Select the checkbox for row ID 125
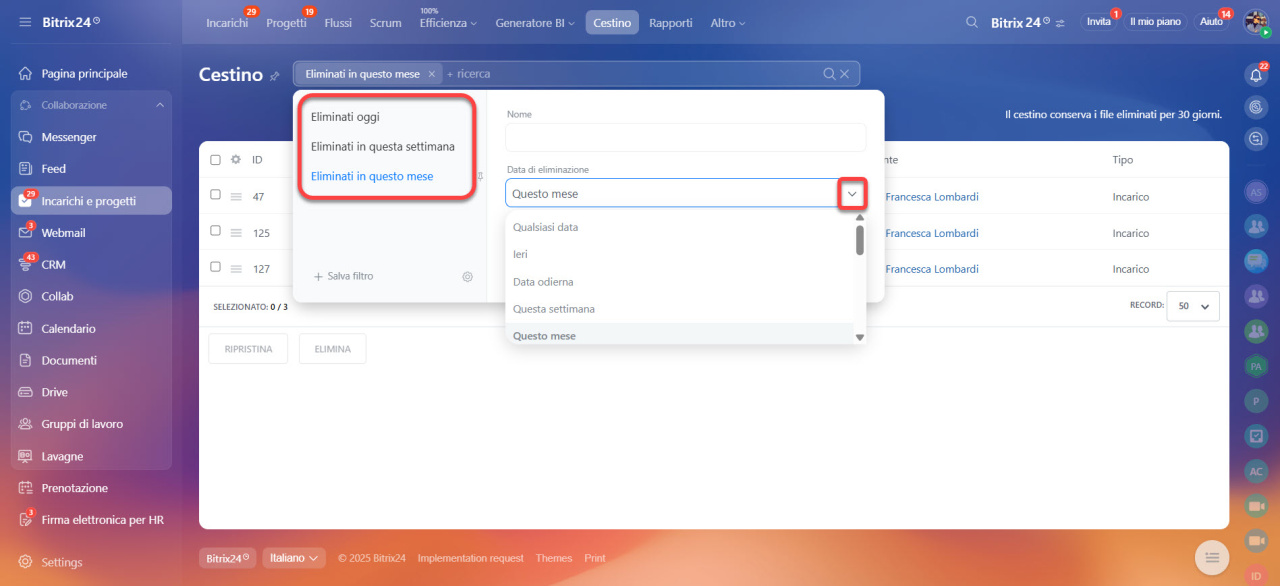This screenshot has height=586, width=1280. tap(215, 231)
